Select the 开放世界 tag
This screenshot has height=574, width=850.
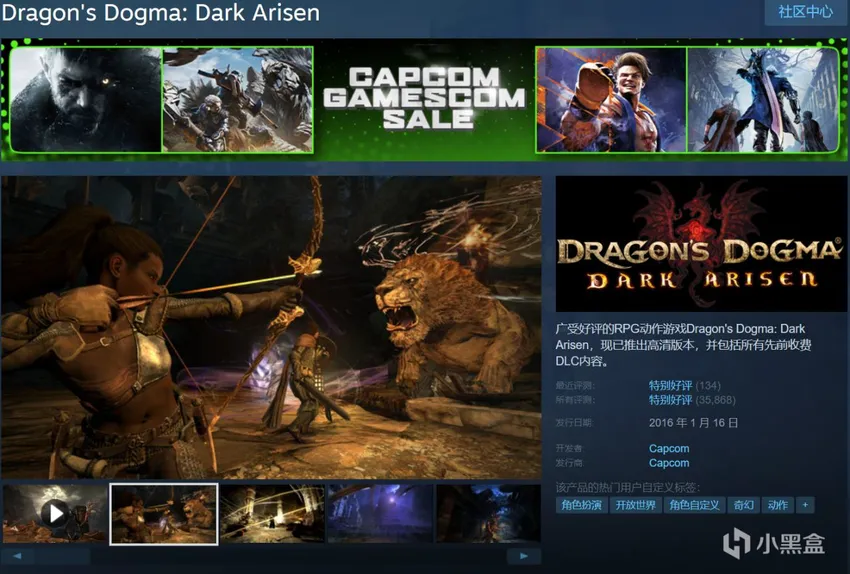pyautogui.click(x=635, y=505)
